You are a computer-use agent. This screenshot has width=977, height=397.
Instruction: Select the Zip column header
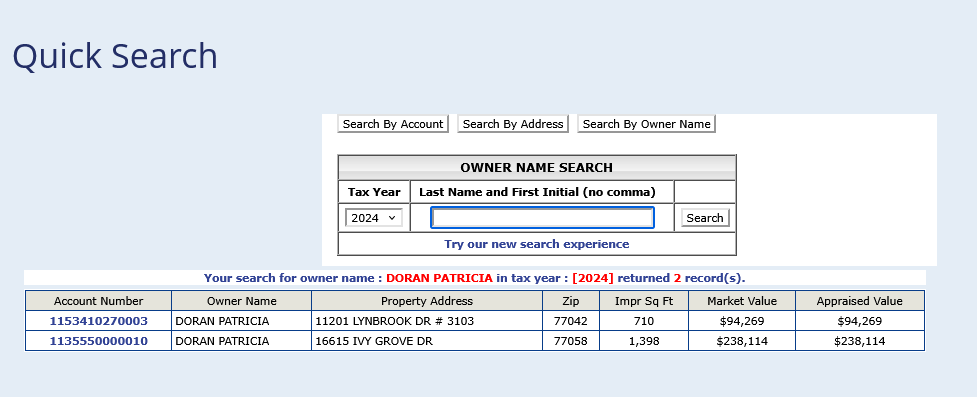(x=570, y=301)
